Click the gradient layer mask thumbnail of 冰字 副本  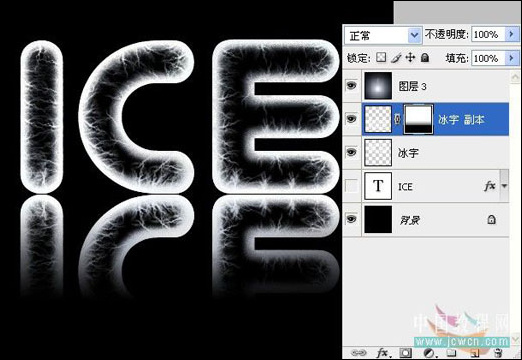coord(418,119)
